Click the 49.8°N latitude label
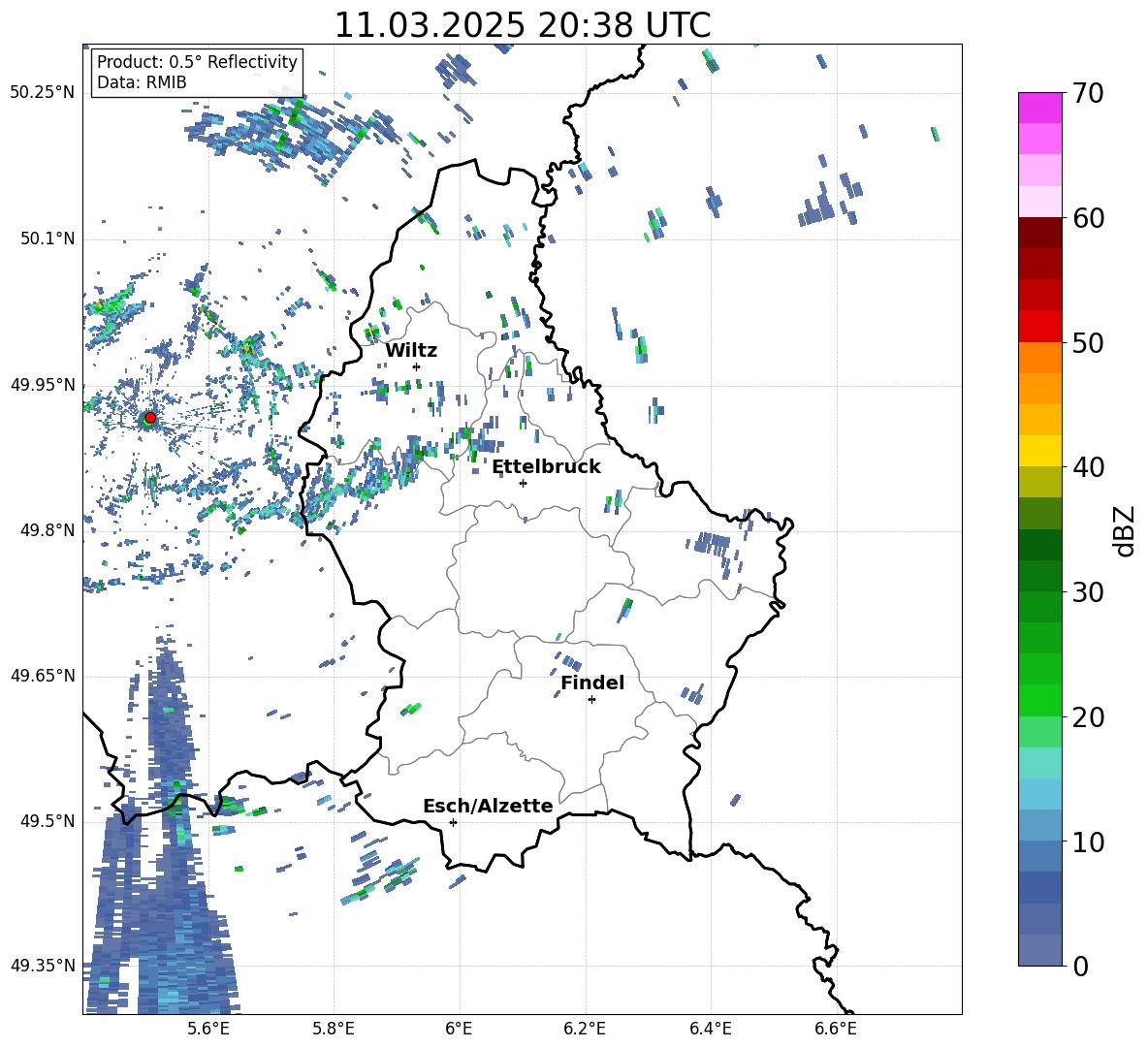 (47, 530)
